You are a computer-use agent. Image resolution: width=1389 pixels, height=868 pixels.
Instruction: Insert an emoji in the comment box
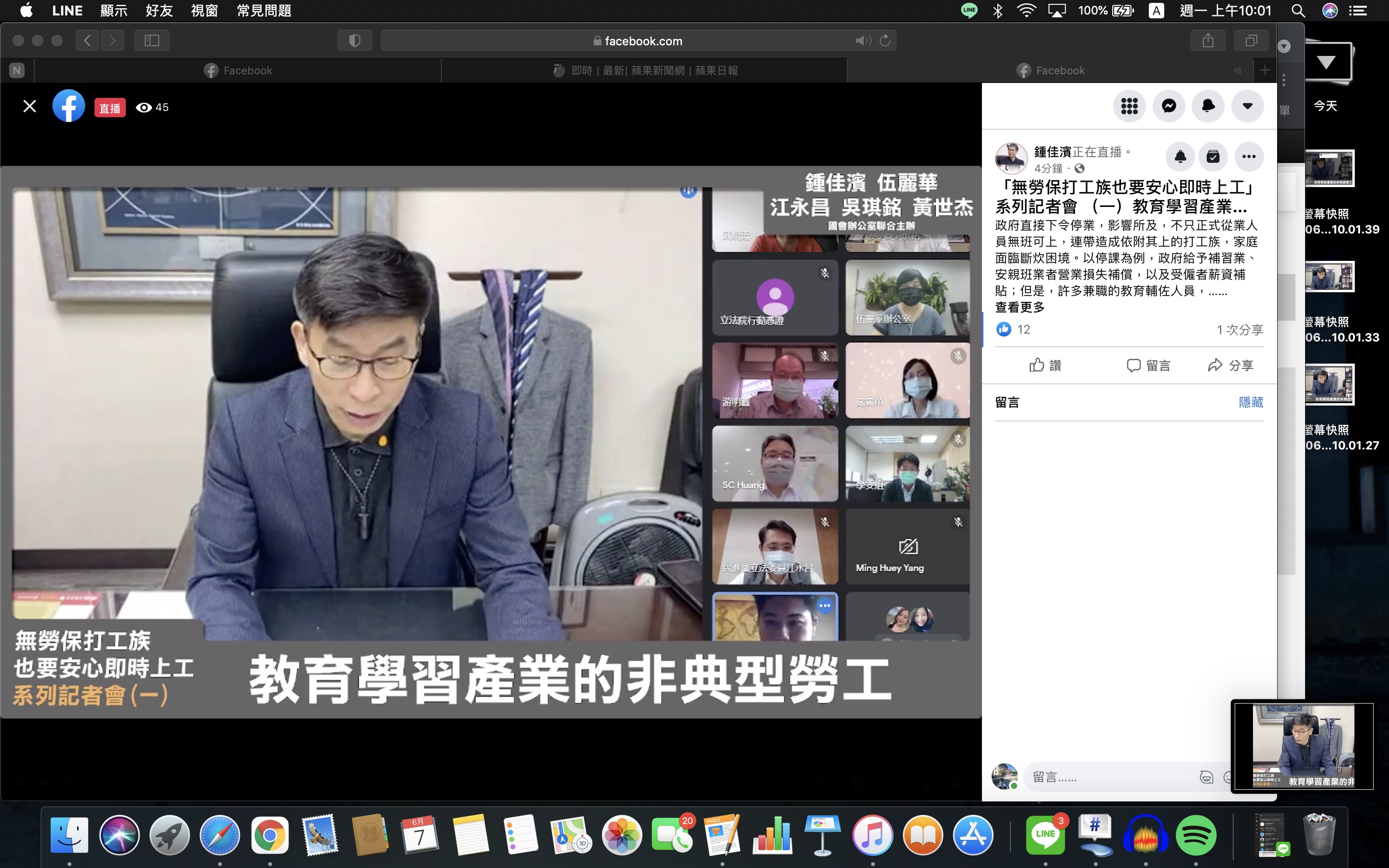click(1228, 777)
